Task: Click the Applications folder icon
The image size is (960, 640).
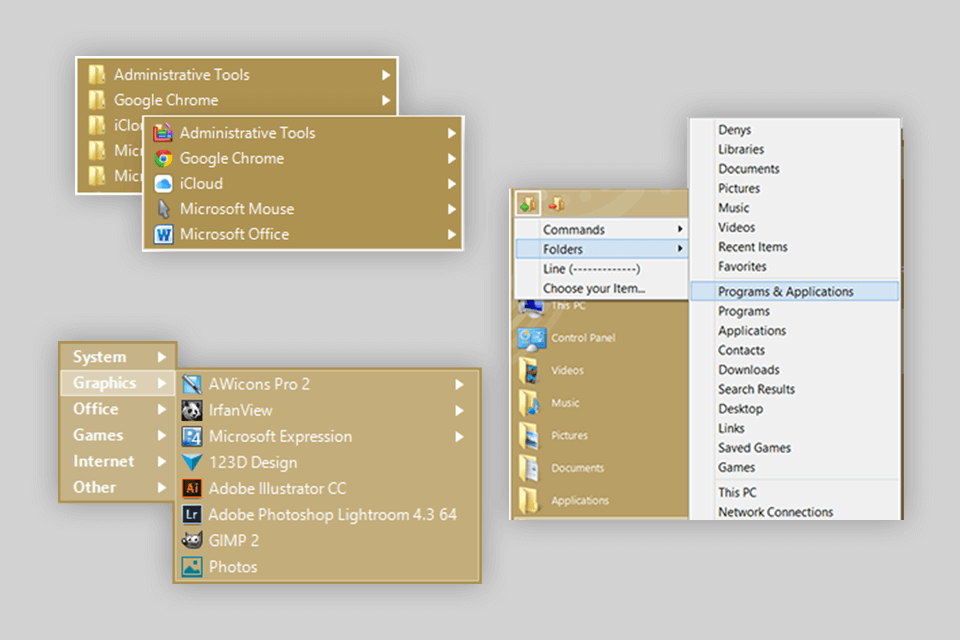Action: pyautogui.click(x=528, y=501)
